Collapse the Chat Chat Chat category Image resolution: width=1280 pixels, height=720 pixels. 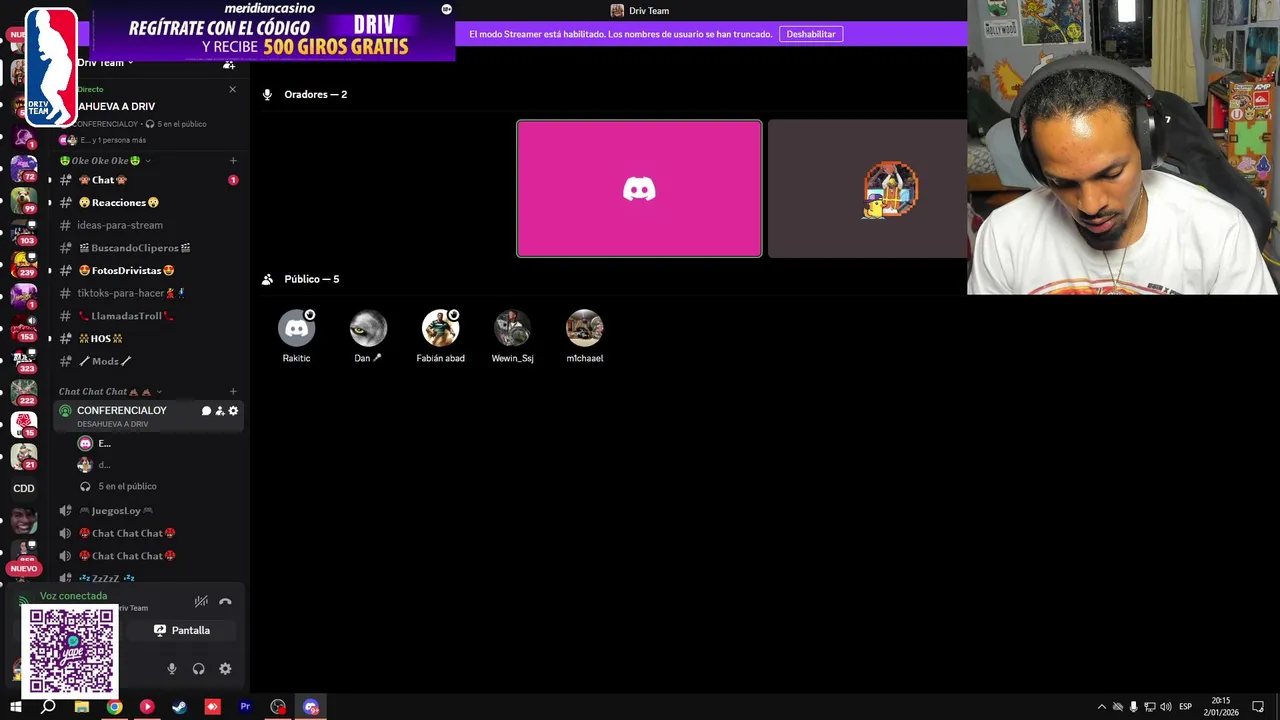click(x=109, y=392)
